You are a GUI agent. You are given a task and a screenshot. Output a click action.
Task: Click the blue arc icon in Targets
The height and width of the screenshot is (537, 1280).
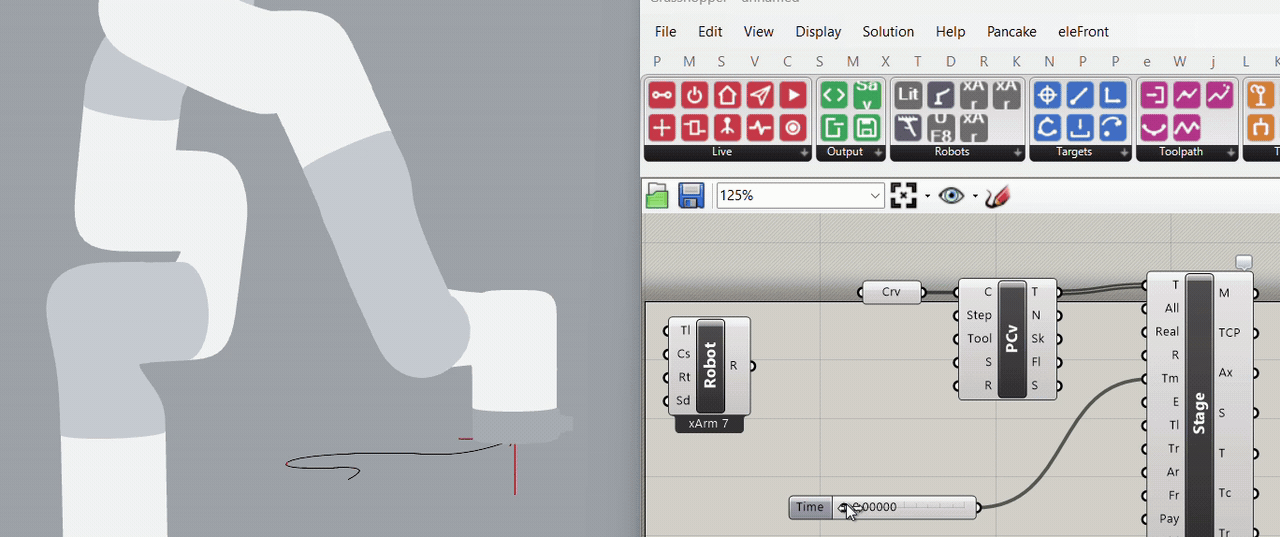click(x=1113, y=128)
